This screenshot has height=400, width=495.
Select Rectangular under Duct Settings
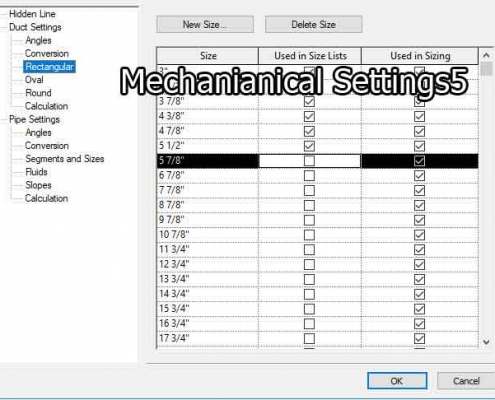coord(49,67)
